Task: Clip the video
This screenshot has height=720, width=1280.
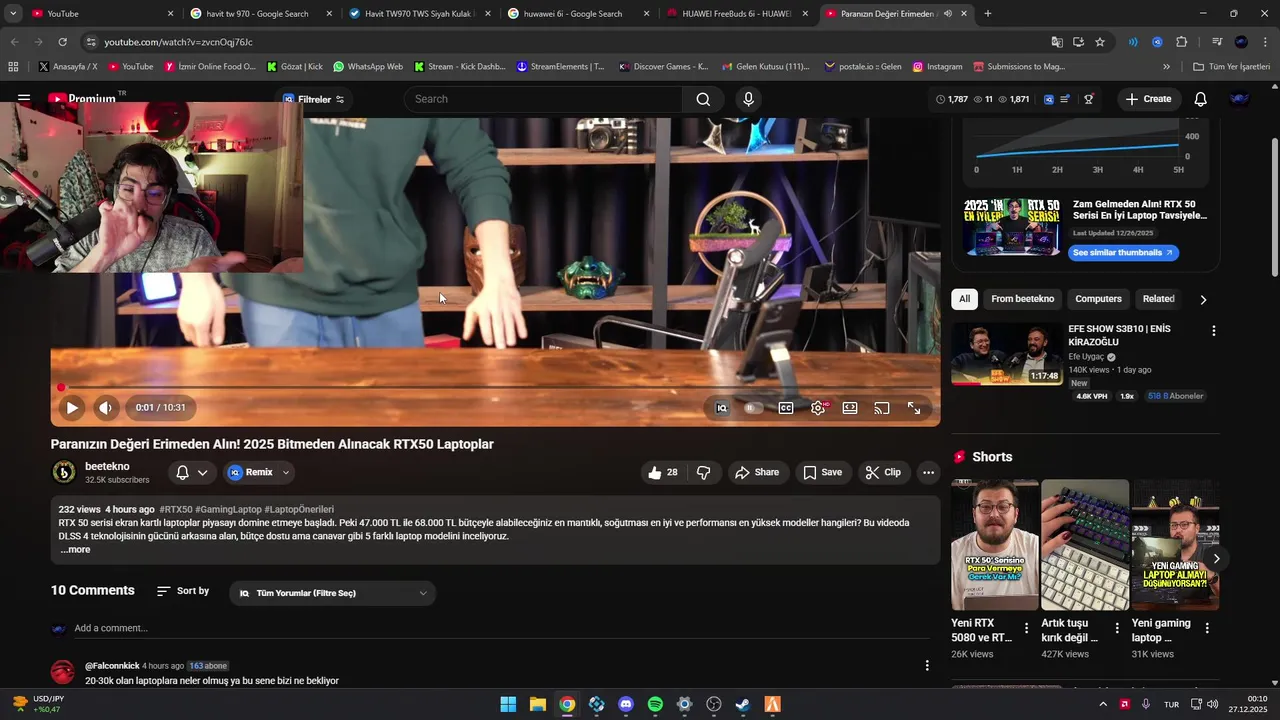Action: [883, 472]
